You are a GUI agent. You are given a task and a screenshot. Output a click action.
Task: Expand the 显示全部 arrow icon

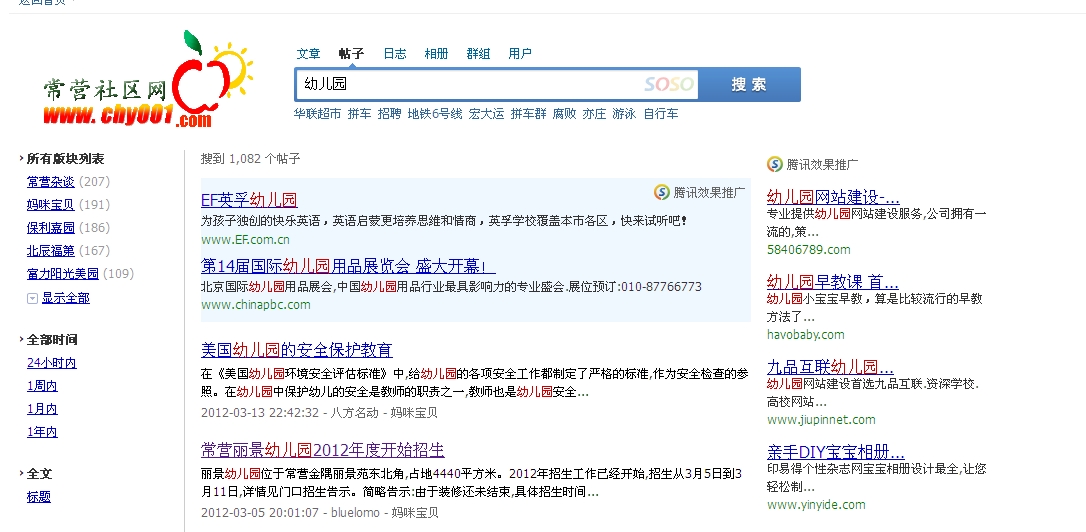click(x=32, y=299)
